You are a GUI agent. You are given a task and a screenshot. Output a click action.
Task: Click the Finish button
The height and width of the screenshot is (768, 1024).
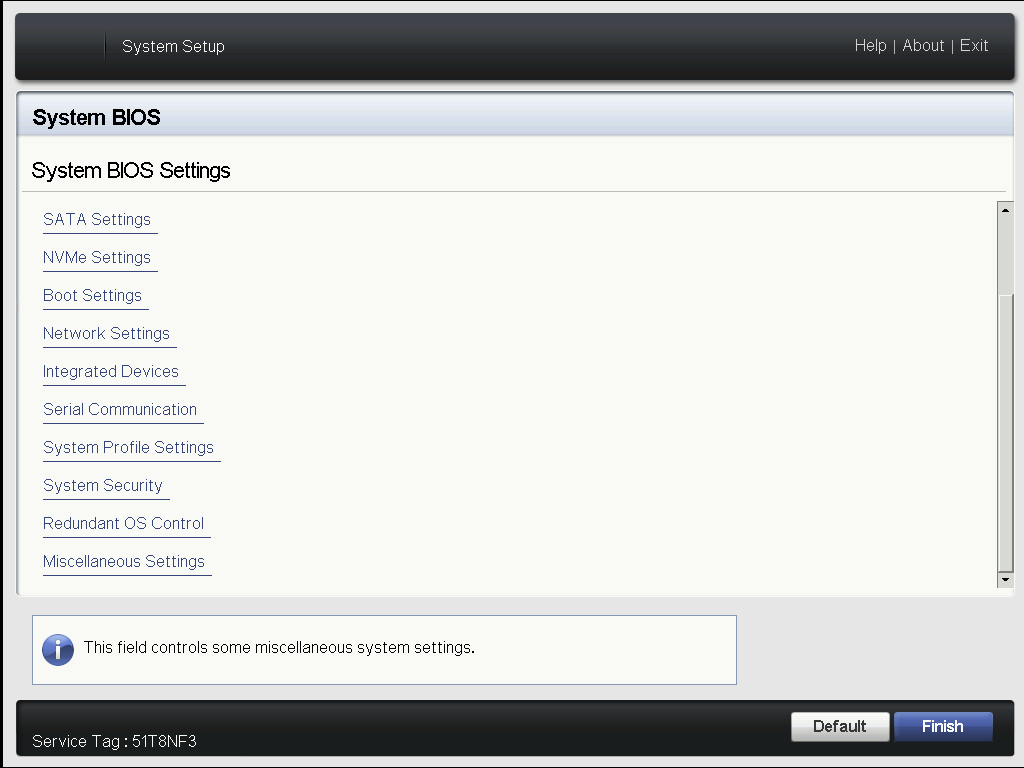(x=943, y=726)
